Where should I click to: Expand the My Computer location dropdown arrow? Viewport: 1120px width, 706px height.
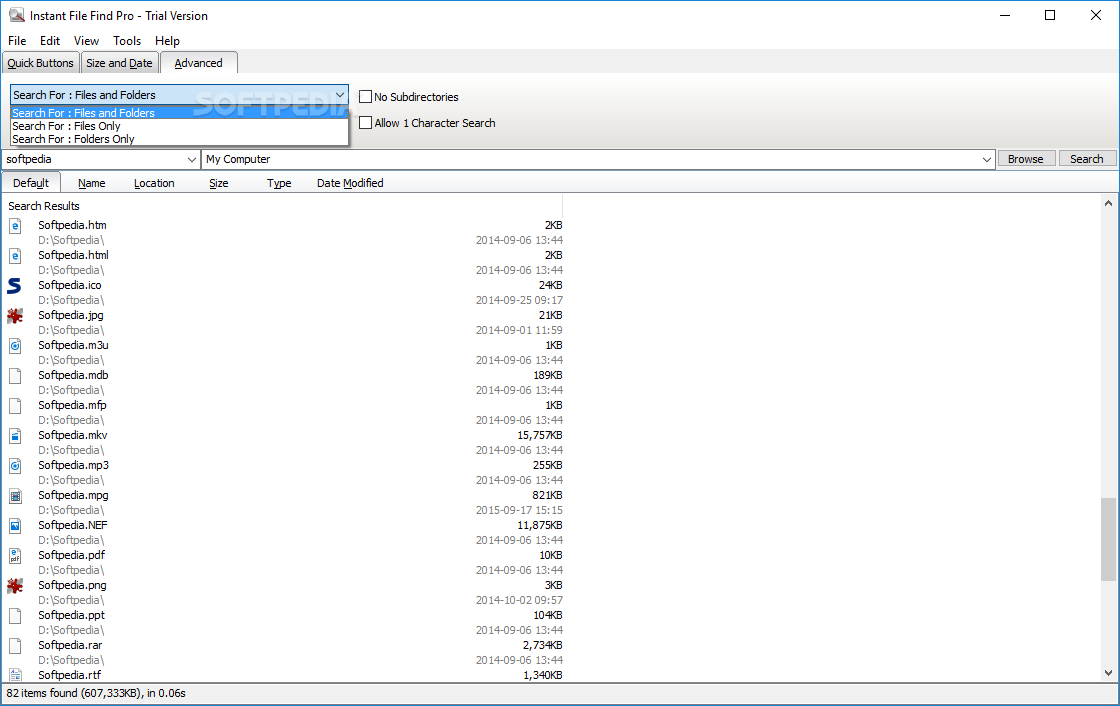point(986,159)
